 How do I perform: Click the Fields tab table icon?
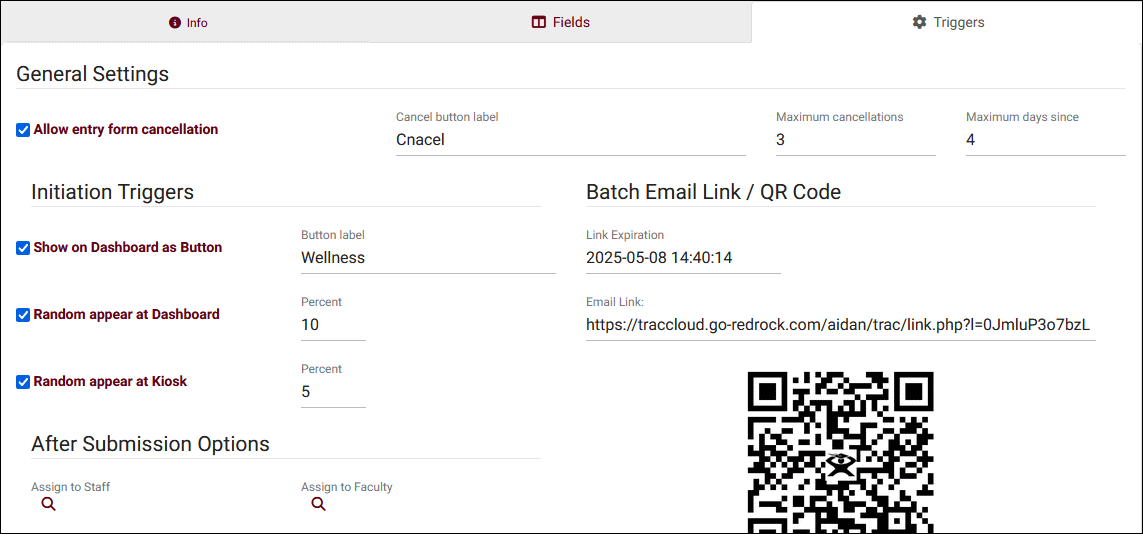[539, 22]
